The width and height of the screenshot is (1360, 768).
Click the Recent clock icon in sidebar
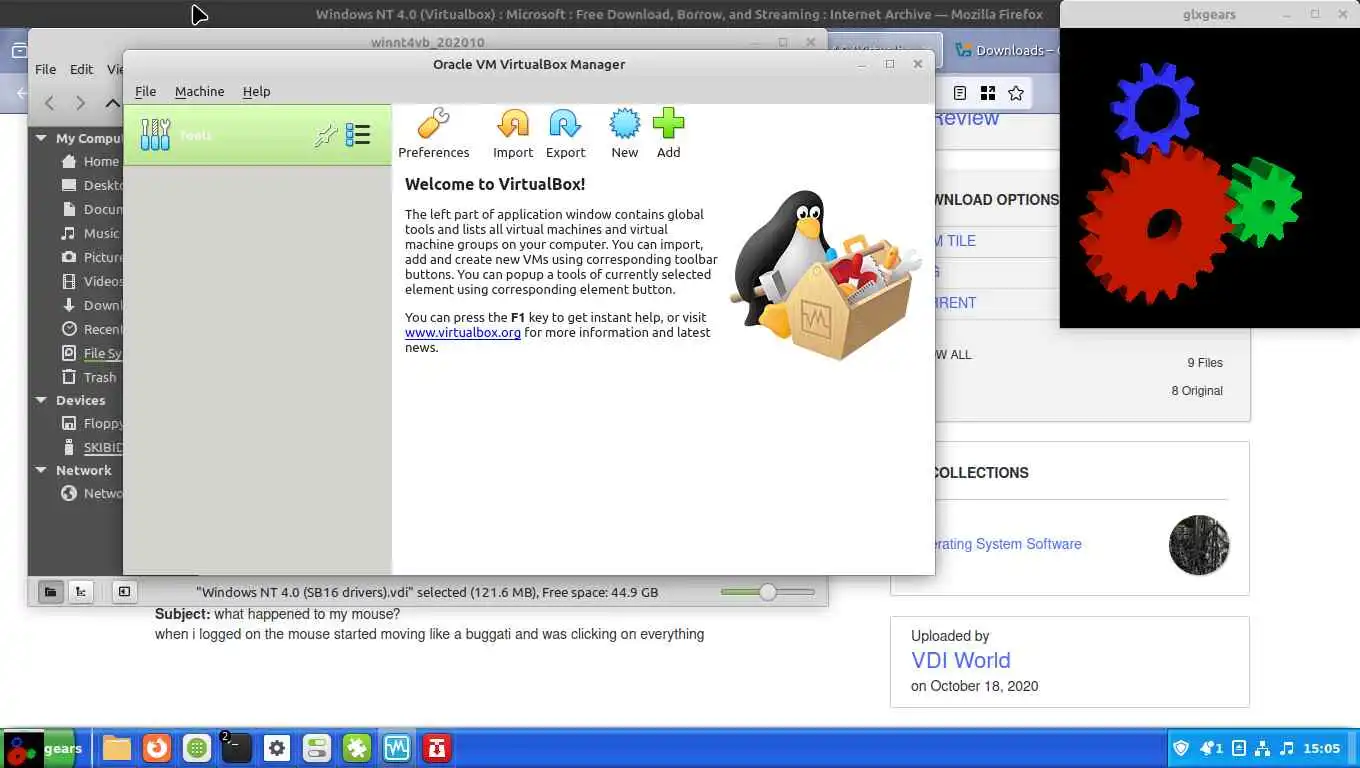point(69,329)
